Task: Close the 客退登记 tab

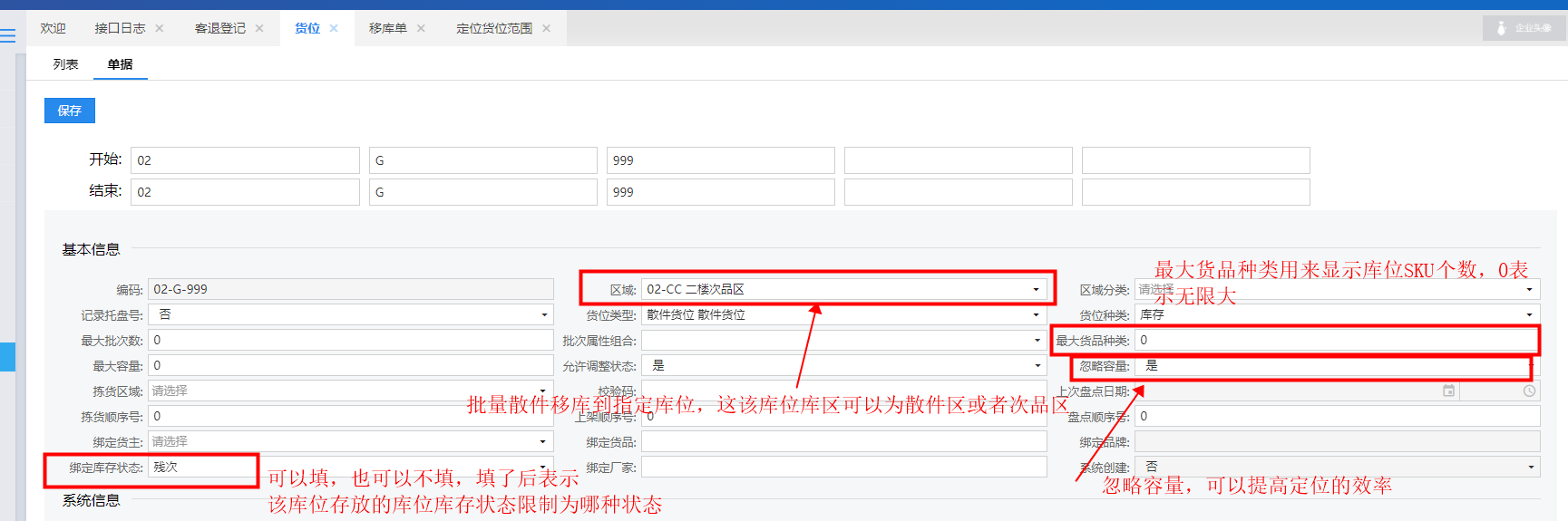Action: coord(259,28)
